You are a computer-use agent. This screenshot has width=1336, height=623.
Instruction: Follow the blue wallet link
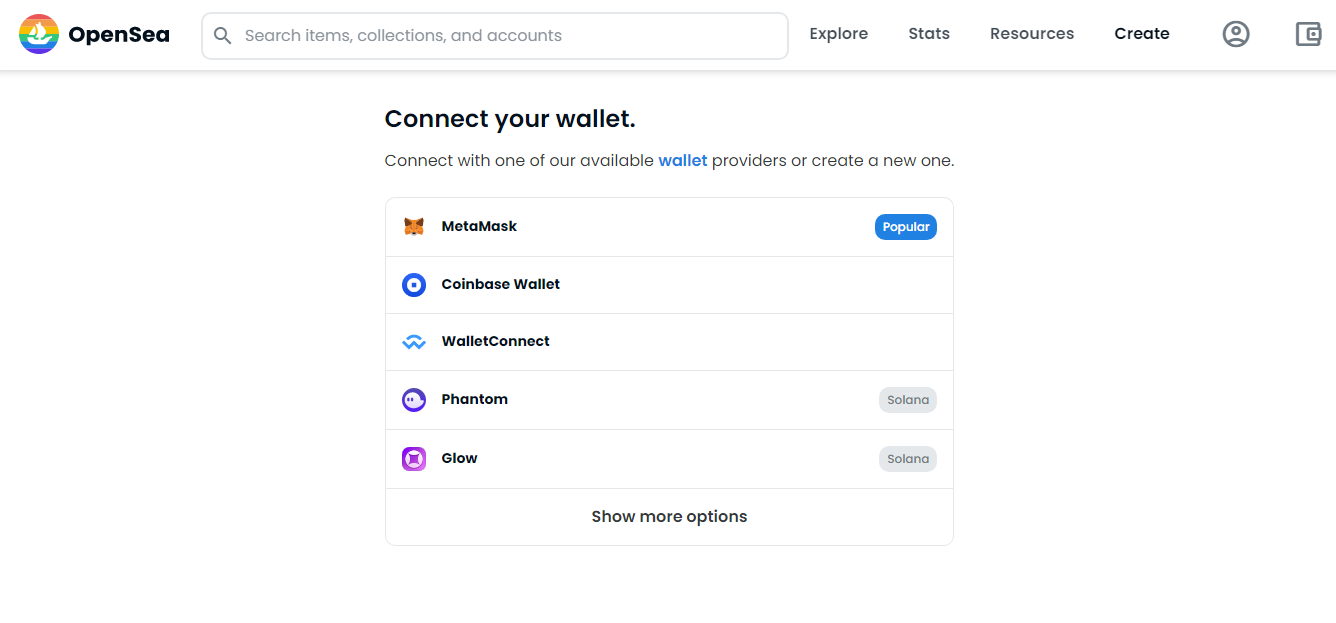(x=683, y=161)
